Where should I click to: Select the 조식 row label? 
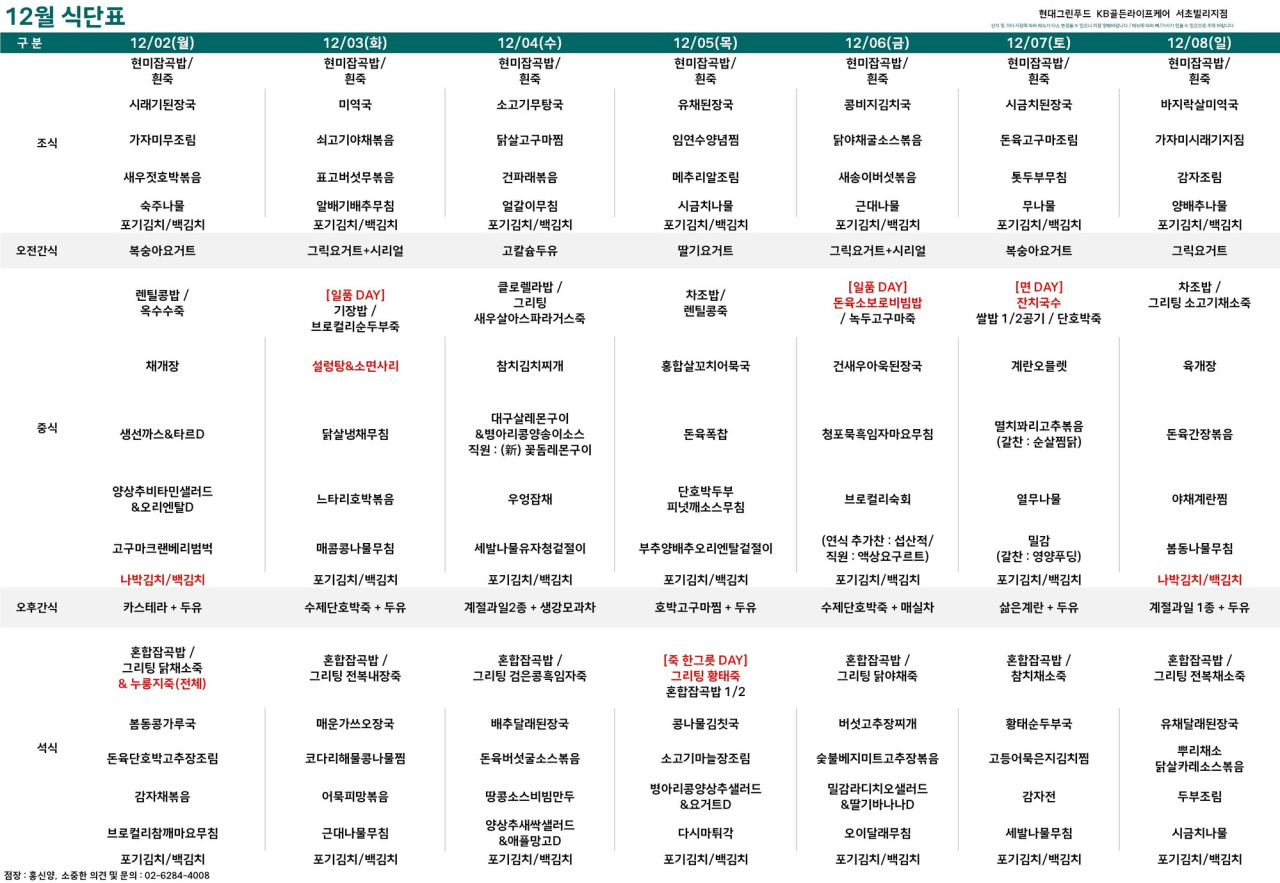47,143
